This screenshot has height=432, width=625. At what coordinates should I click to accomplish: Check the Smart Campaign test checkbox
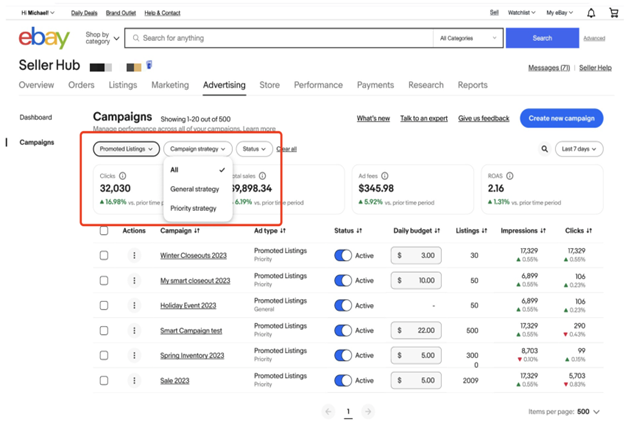tap(104, 330)
